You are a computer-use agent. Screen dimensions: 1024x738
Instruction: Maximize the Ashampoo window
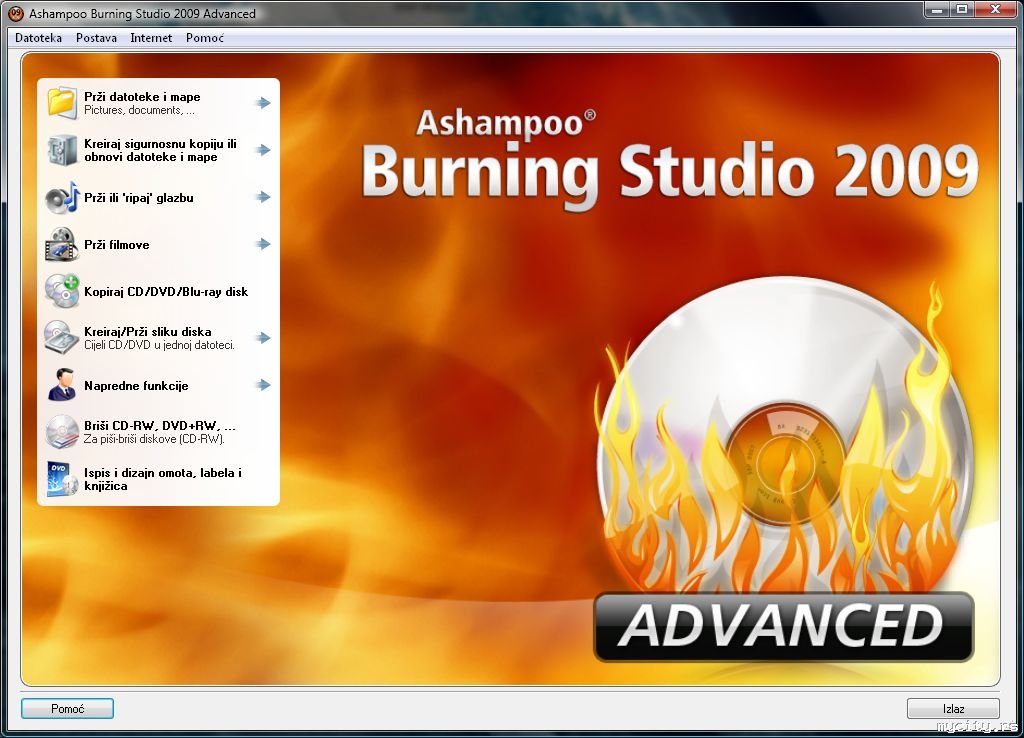[962, 9]
